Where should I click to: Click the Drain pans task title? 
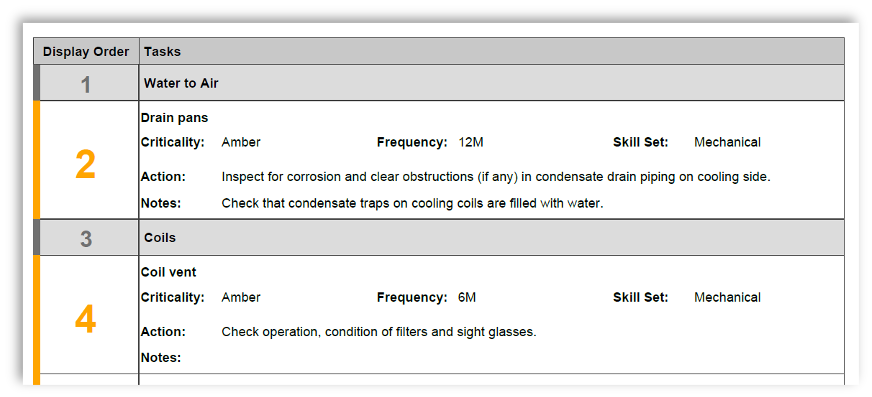tap(174, 118)
